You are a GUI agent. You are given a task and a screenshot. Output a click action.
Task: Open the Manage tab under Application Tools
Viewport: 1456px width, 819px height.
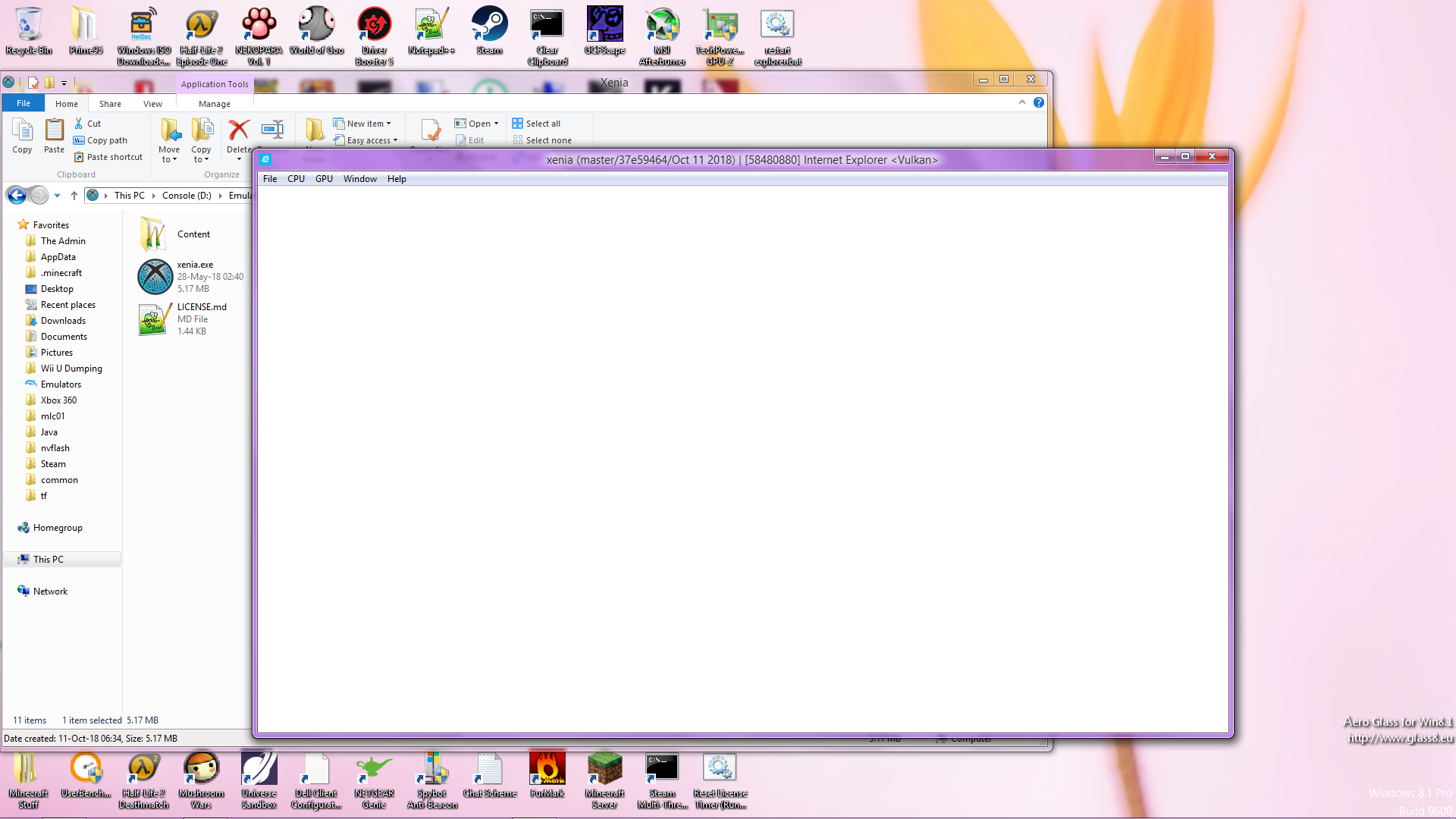pos(215,104)
